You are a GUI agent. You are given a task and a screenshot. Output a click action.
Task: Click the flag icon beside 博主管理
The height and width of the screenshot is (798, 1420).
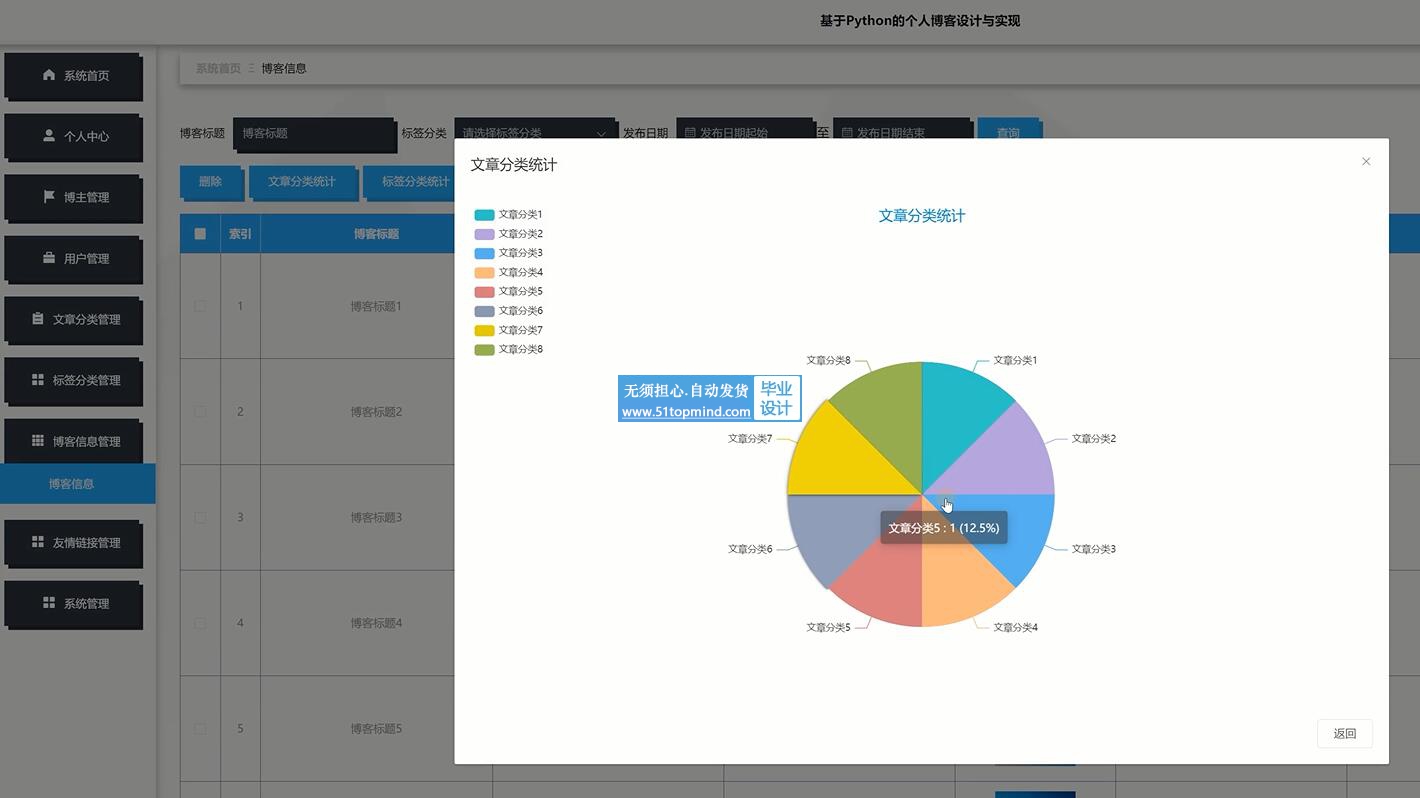click(49, 197)
